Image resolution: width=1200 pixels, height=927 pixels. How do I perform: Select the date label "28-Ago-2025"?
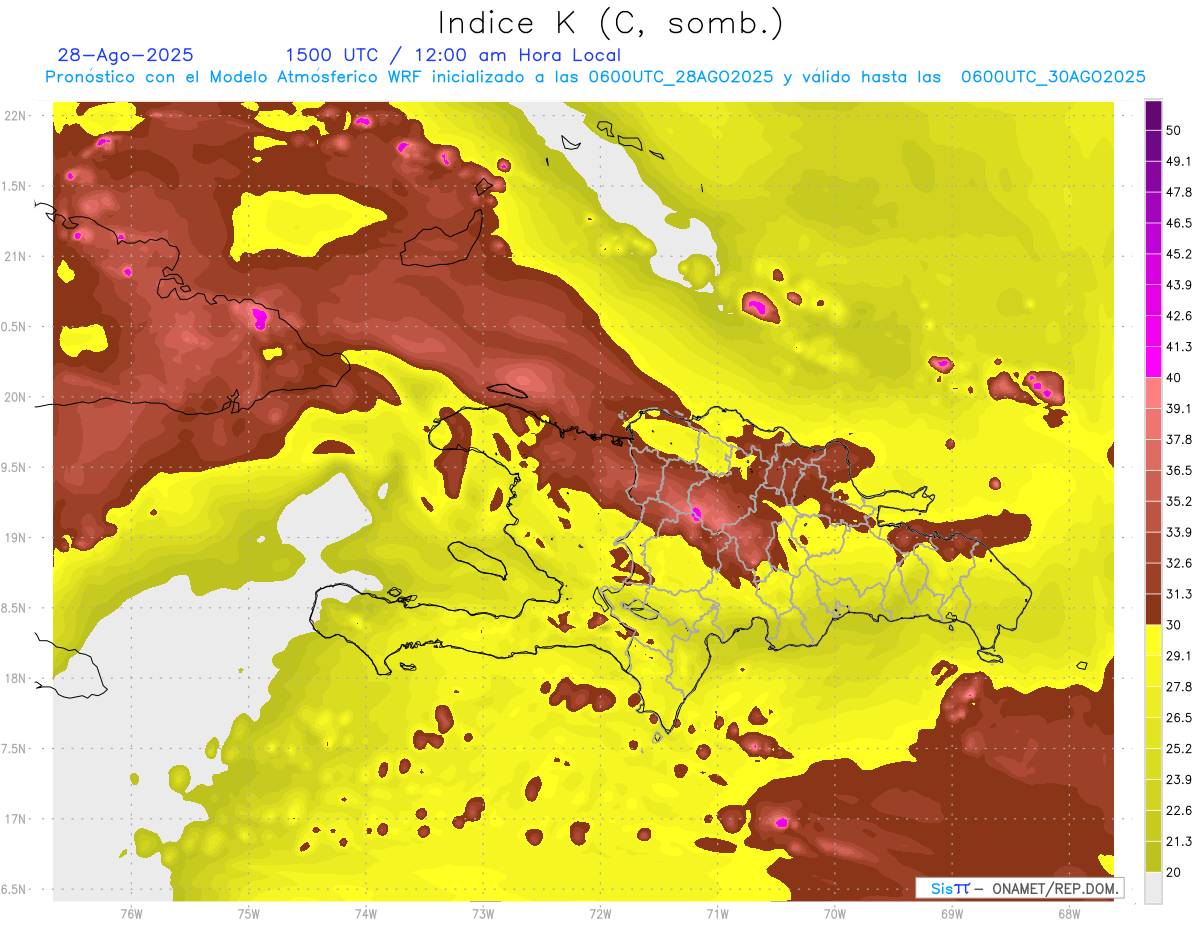(126, 55)
